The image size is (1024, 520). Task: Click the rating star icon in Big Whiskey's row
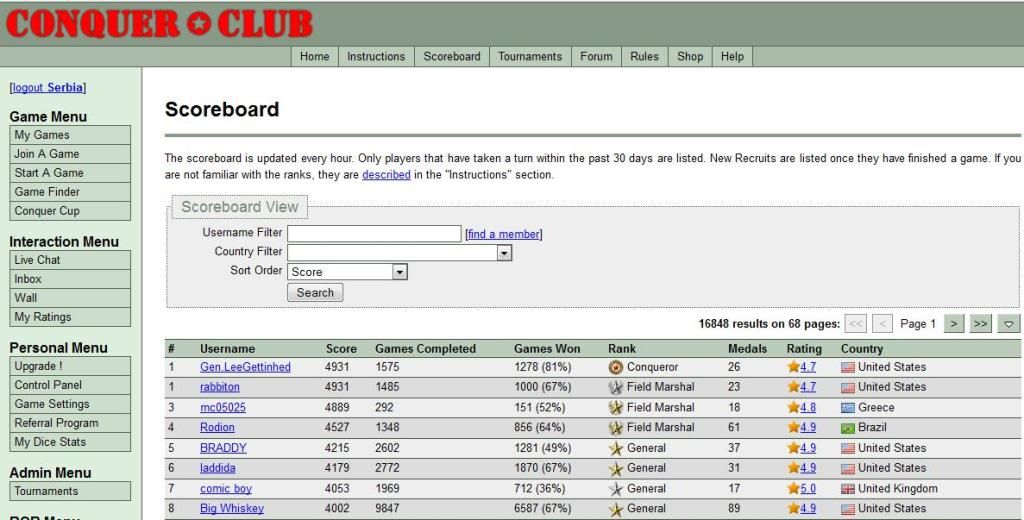pos(793,508)
